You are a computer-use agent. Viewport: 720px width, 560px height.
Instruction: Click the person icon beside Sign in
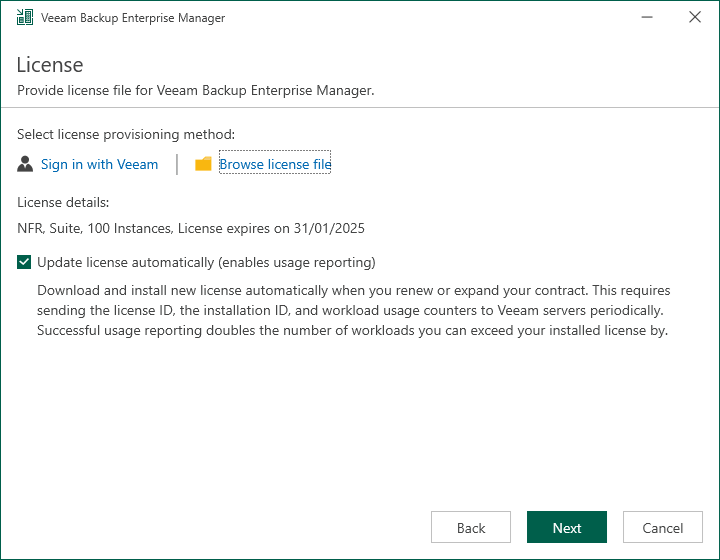26,164
